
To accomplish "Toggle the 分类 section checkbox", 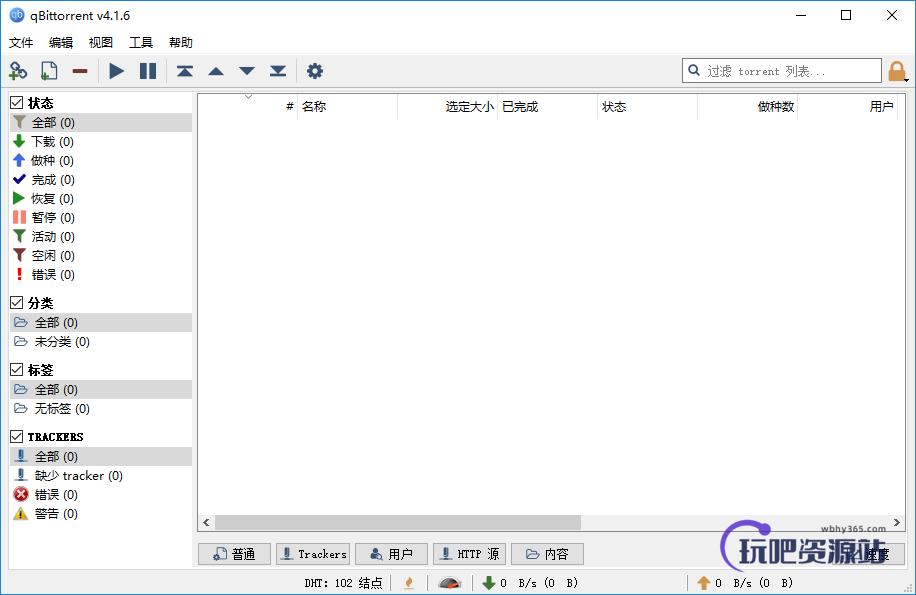I will (x=17, y=303).
